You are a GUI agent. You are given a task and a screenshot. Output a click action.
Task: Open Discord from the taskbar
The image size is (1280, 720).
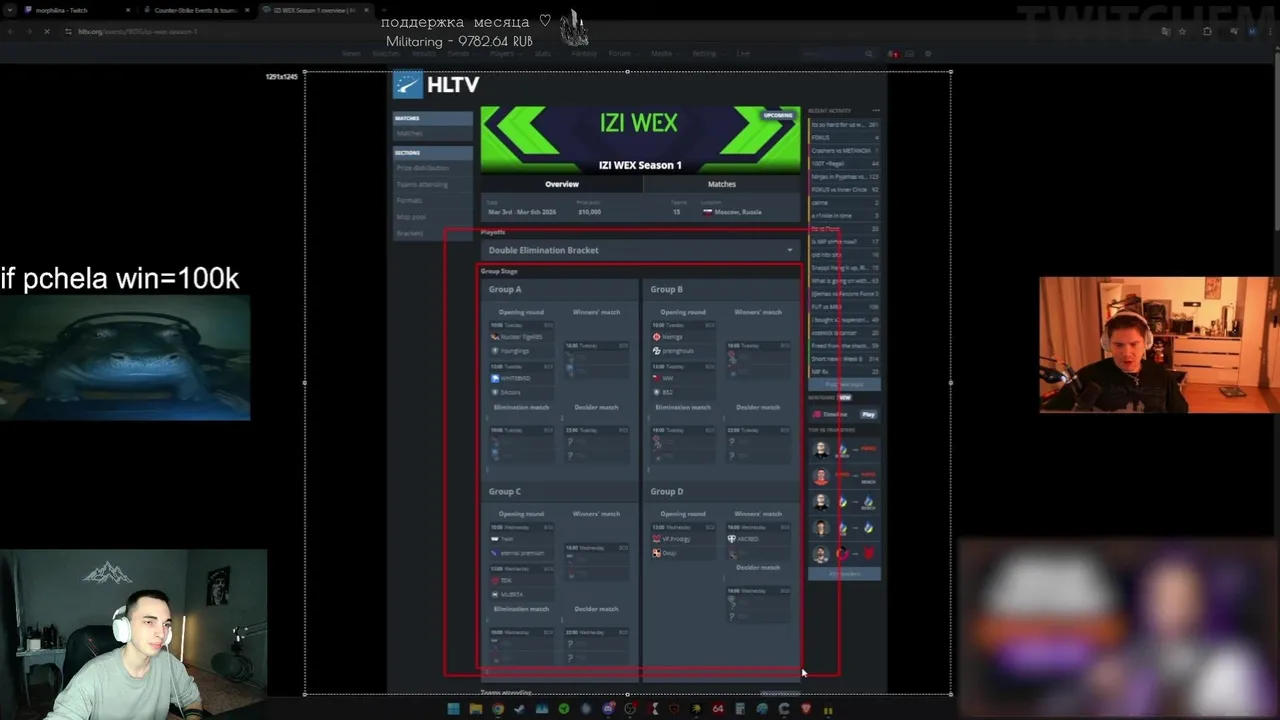coord(609,709)
